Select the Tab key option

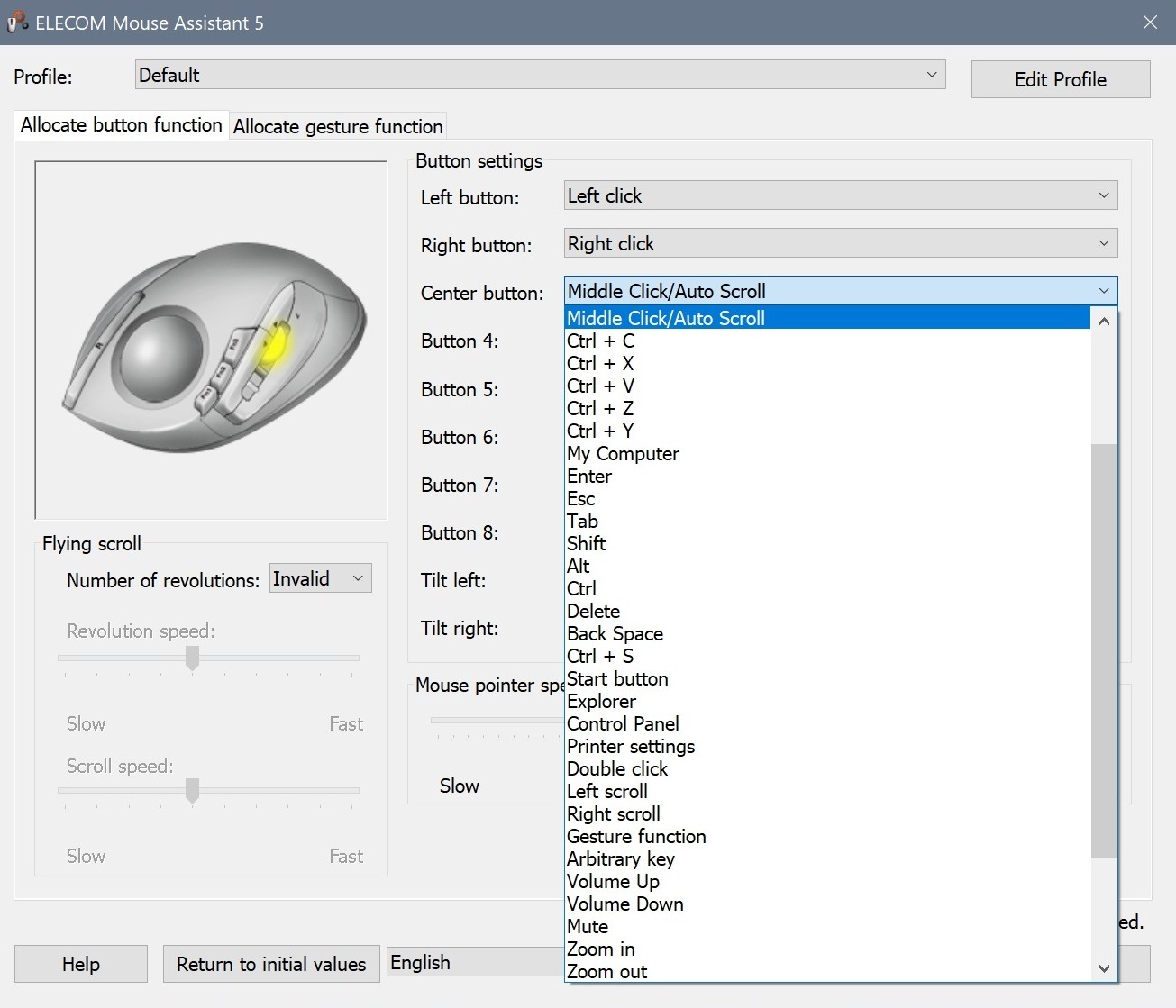click(x=827, y=521)
